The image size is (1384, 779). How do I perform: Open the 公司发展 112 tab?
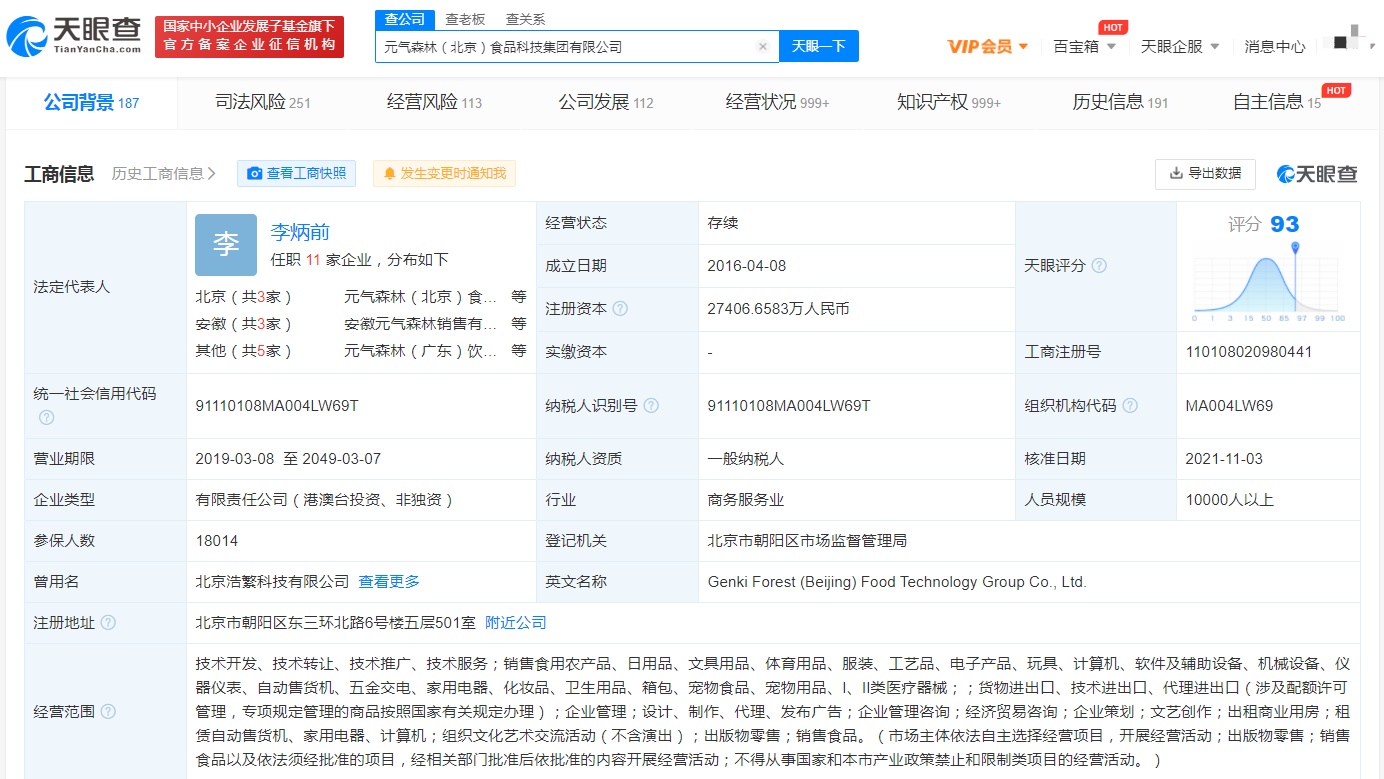click(606, 102)
